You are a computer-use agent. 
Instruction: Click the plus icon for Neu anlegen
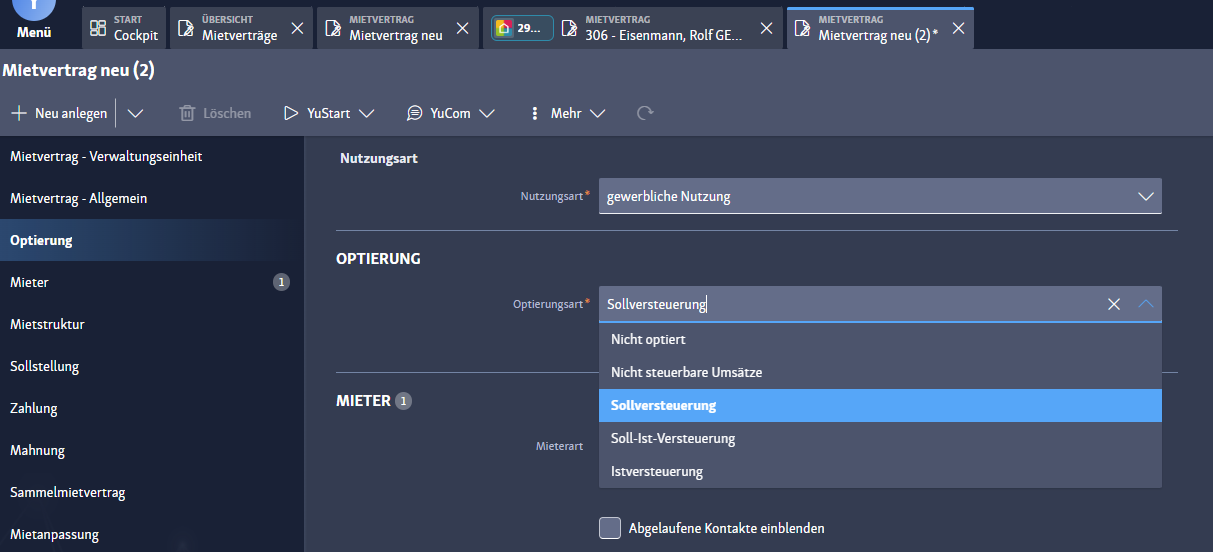coord(18,114)
